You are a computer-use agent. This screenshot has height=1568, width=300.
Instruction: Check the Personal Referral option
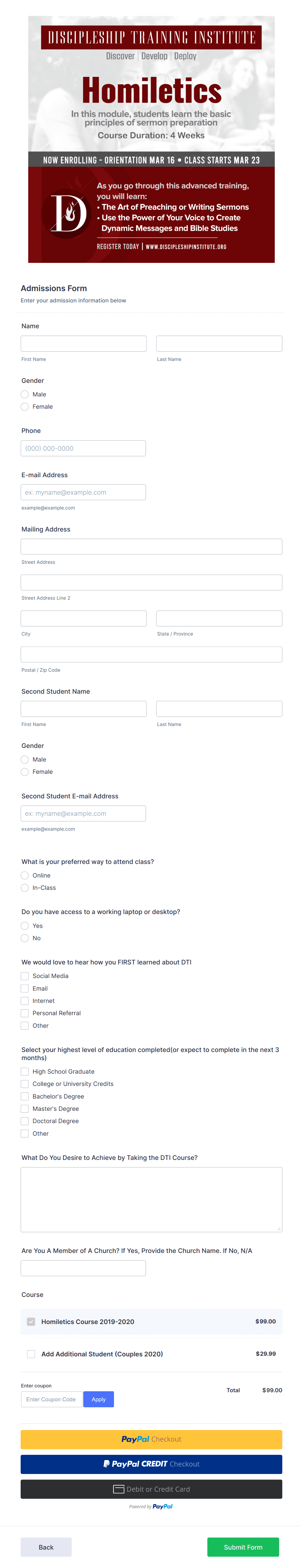pos(24,1013)
